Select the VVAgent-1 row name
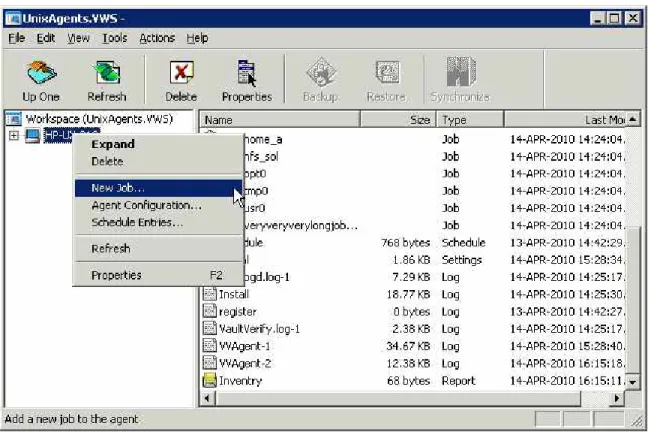Image resolution: width=648 pixels, height=432 pixels. pyautogui.click(x=245, y=346)
